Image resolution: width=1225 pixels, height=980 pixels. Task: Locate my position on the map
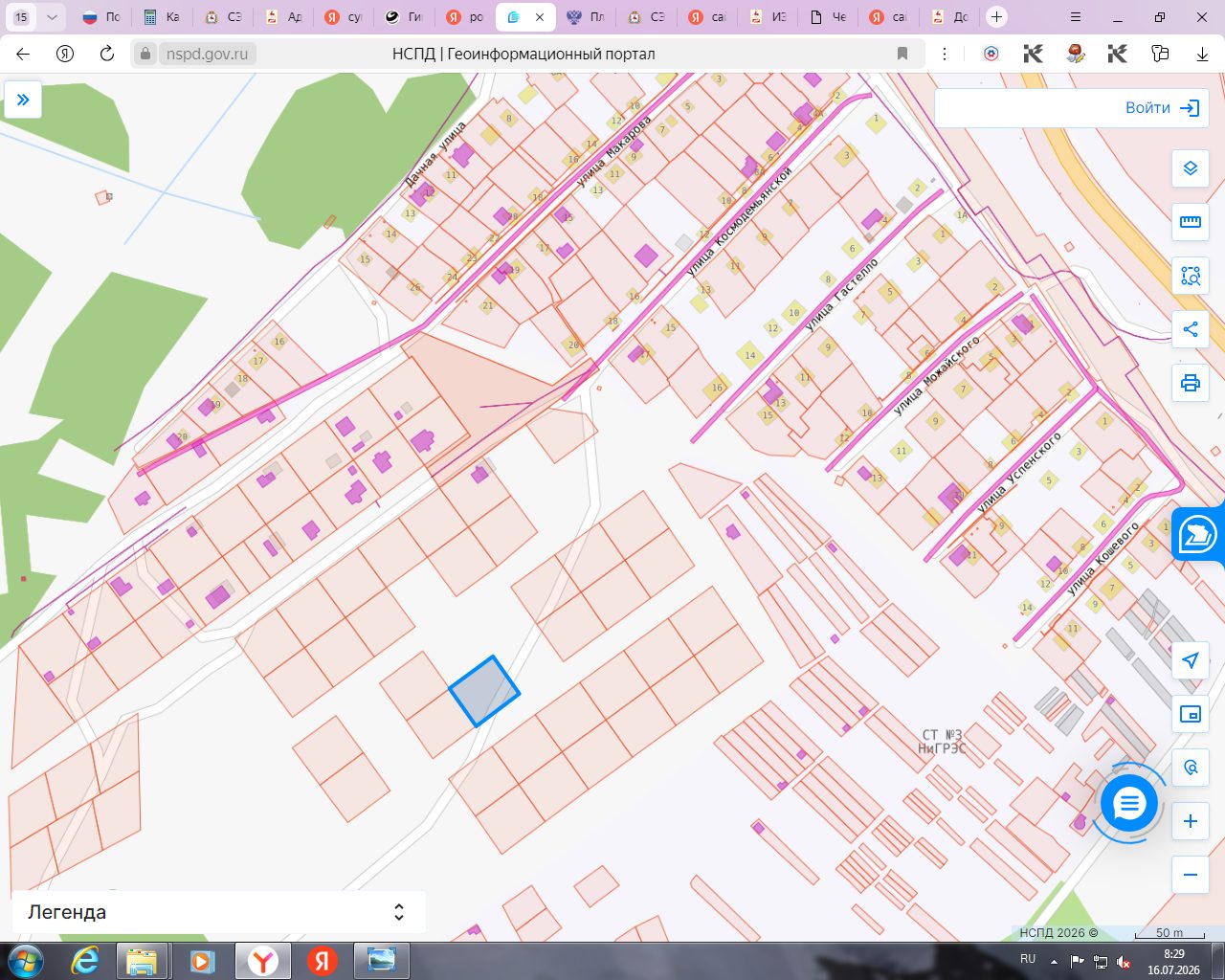point(1191,660)
